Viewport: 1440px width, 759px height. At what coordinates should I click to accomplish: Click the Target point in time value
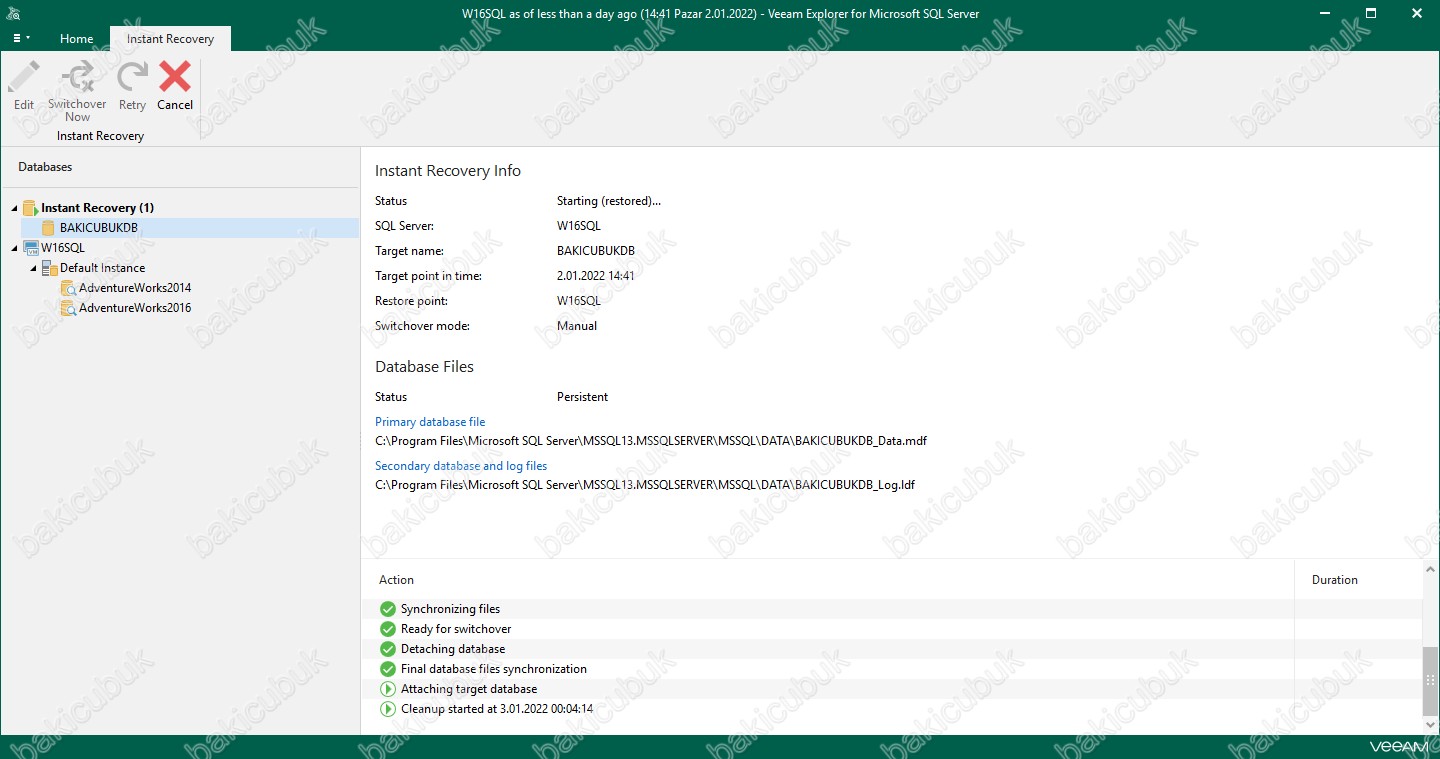tap(596, 276)
